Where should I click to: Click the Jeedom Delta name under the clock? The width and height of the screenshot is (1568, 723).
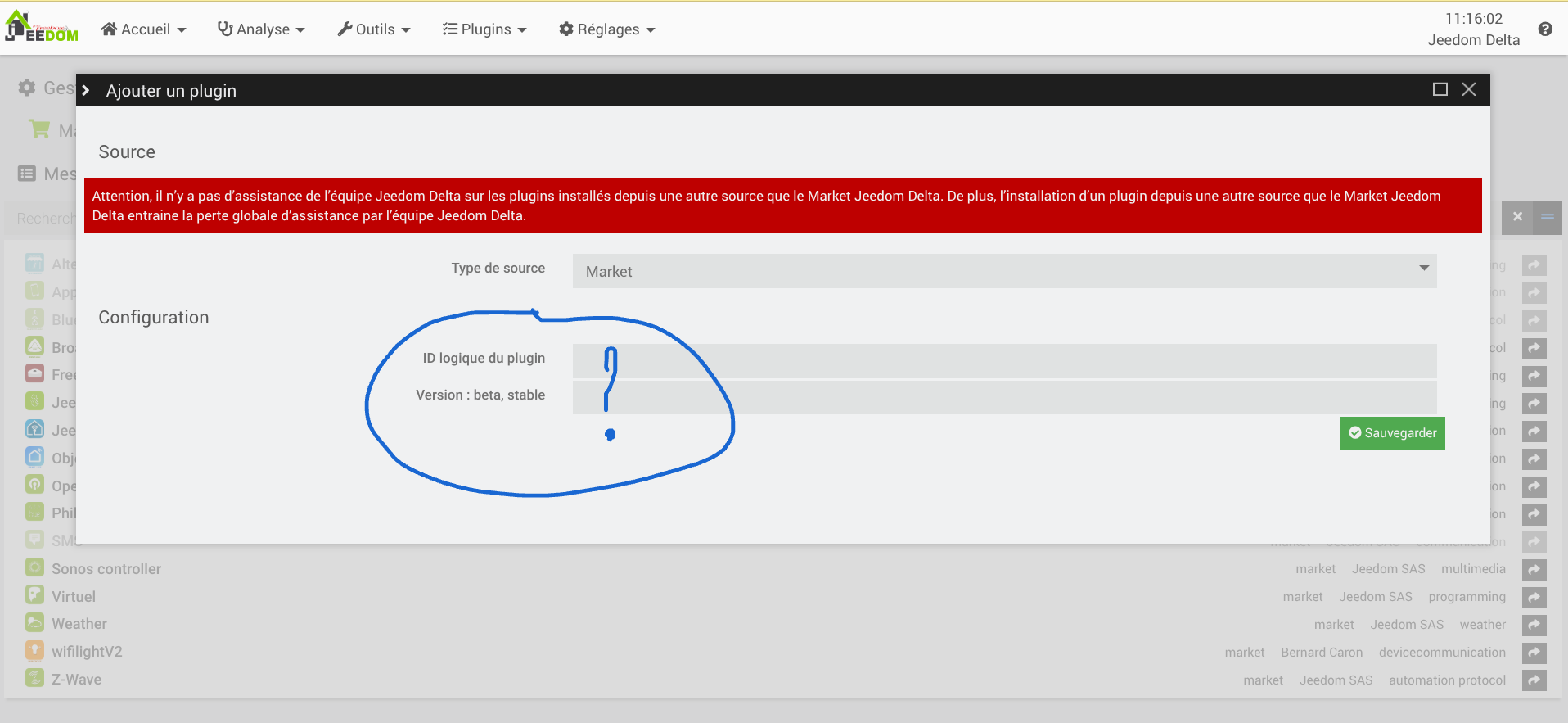[1474, 40]
